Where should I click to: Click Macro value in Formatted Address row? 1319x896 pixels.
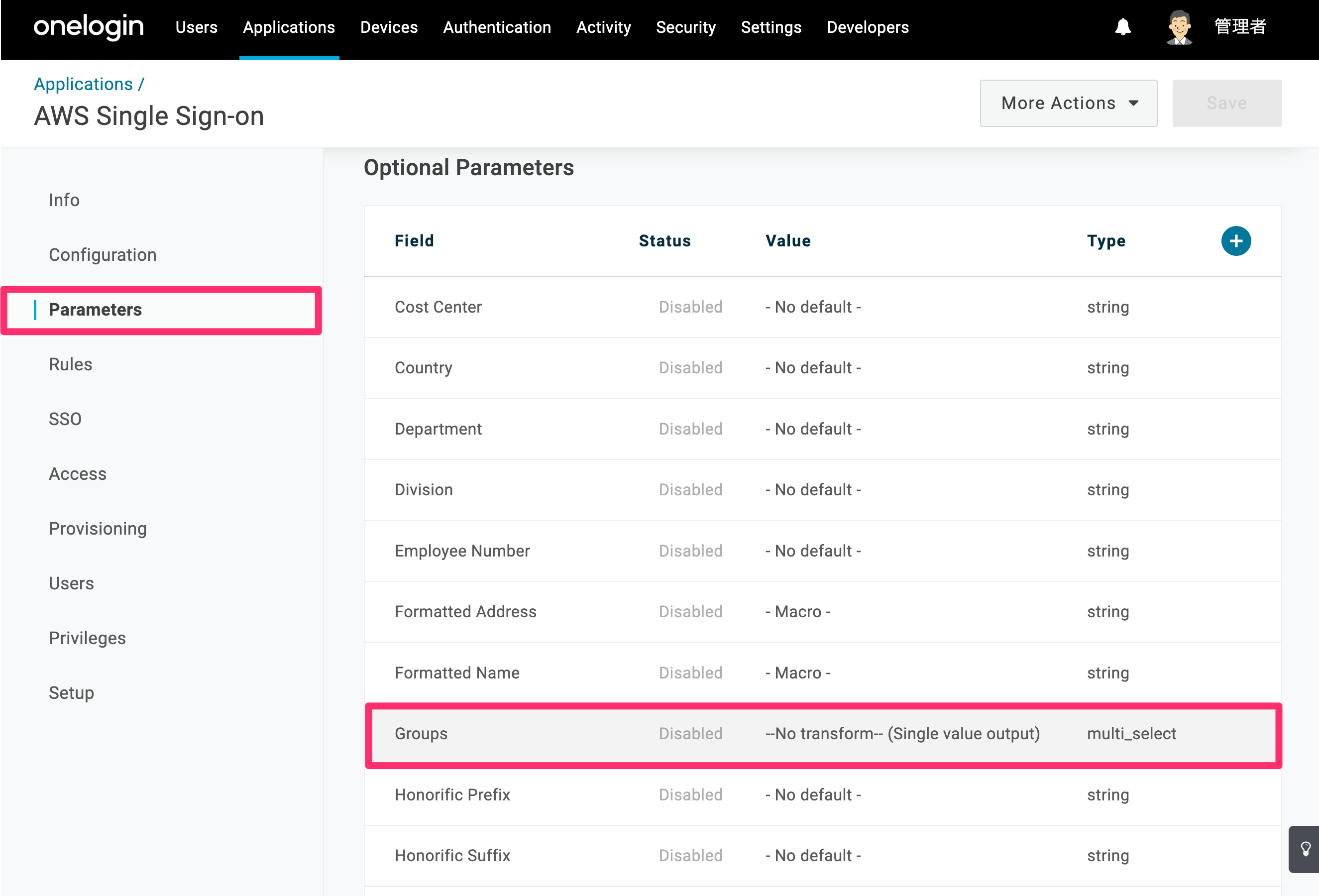[797, 612]
